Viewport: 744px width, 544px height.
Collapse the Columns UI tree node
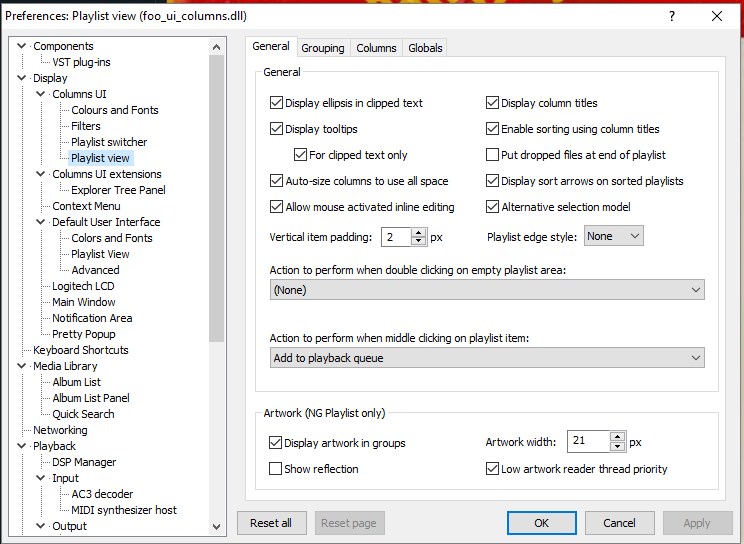[x=41, y=94]
